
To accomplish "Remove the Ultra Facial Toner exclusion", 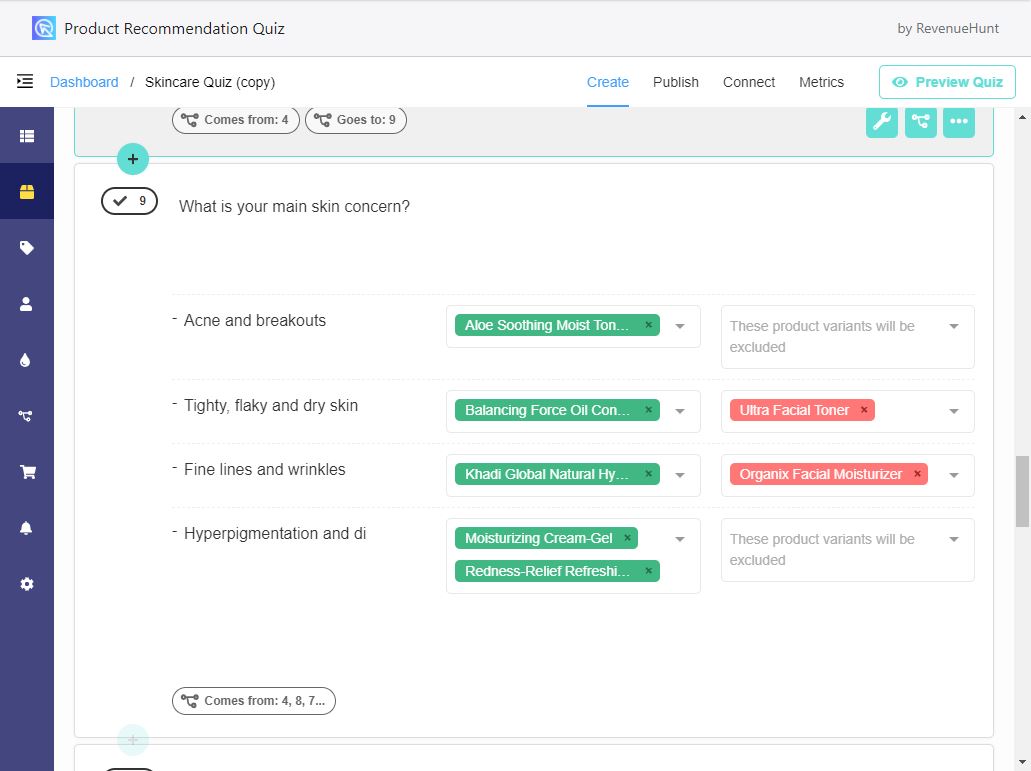I will [864, 409].
